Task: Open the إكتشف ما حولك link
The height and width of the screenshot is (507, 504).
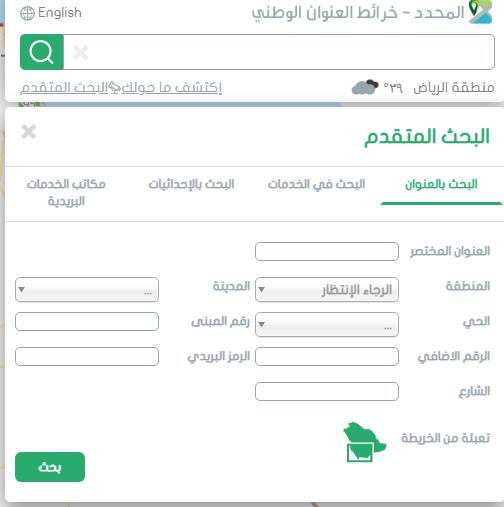Action: pyautogui.click(x=171, y=88)
